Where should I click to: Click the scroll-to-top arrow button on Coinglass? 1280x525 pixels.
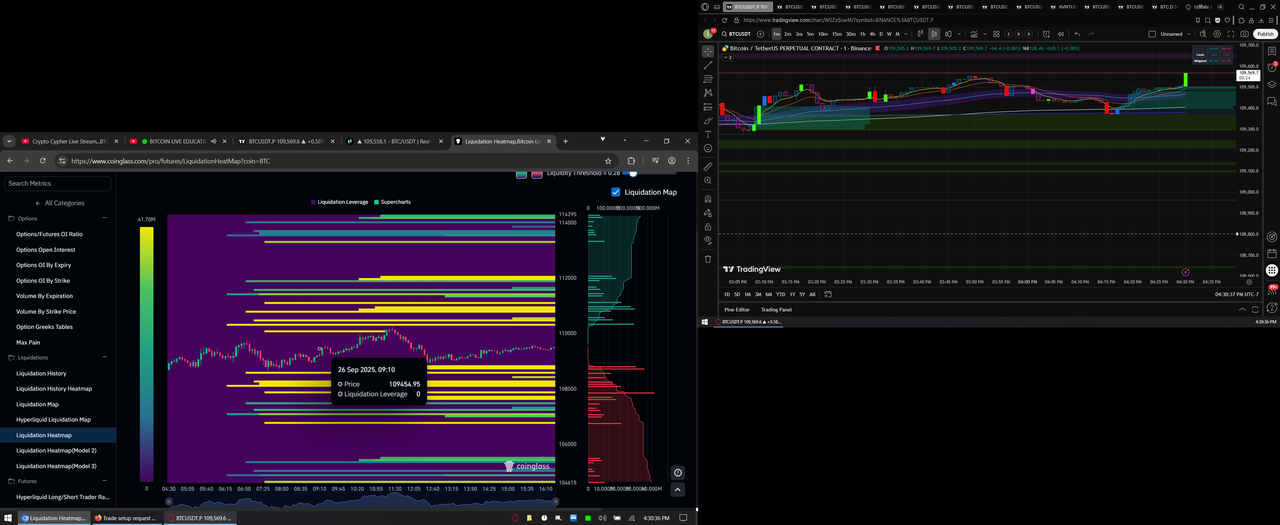tap(678, 490)
